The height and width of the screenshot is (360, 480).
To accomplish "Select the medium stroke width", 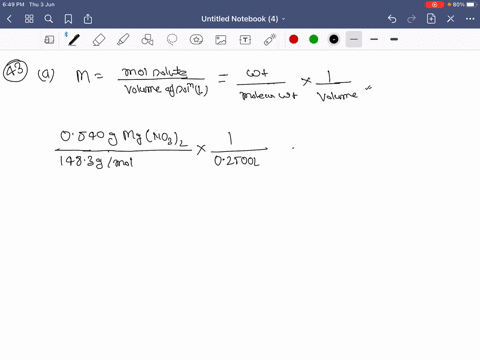I will [x=374, y=39].
